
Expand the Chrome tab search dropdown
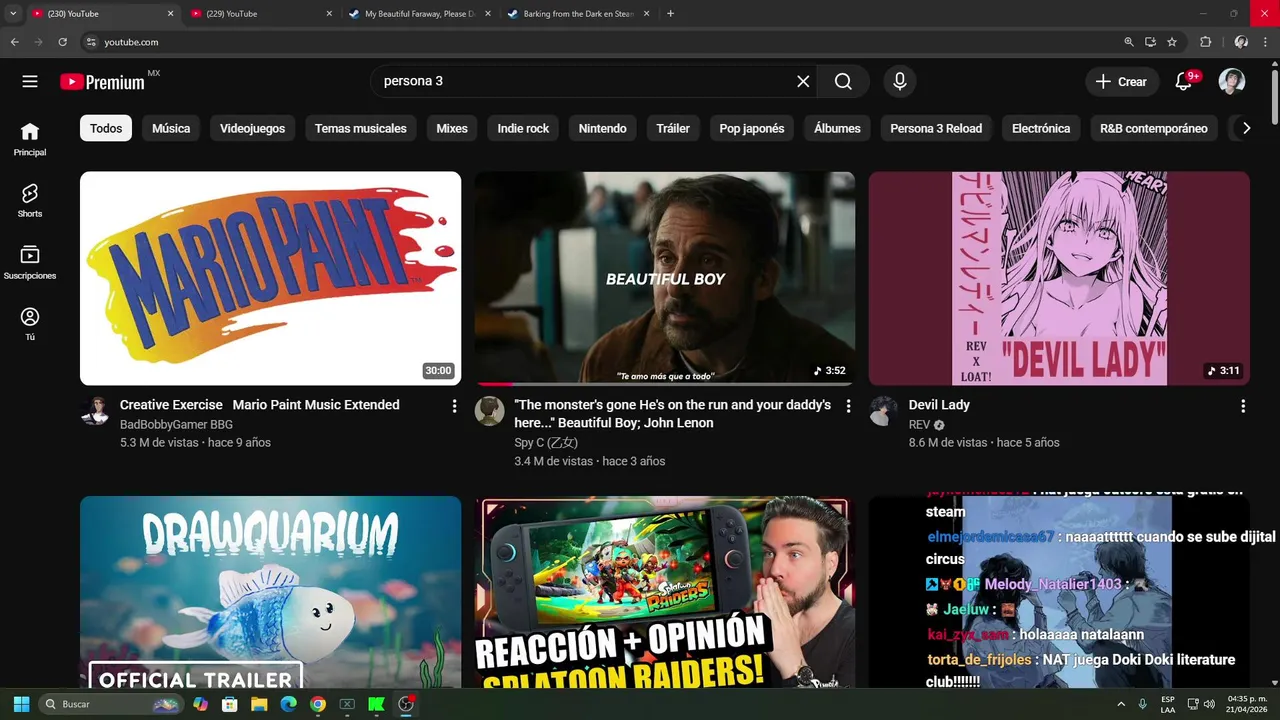coord(13,14)
